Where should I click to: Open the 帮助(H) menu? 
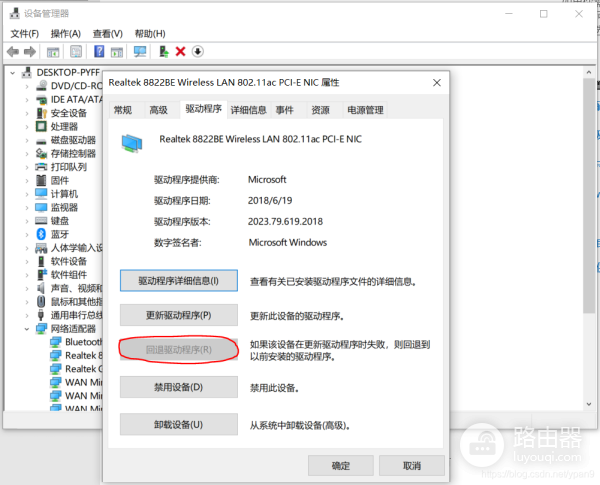tap(150, 34)
